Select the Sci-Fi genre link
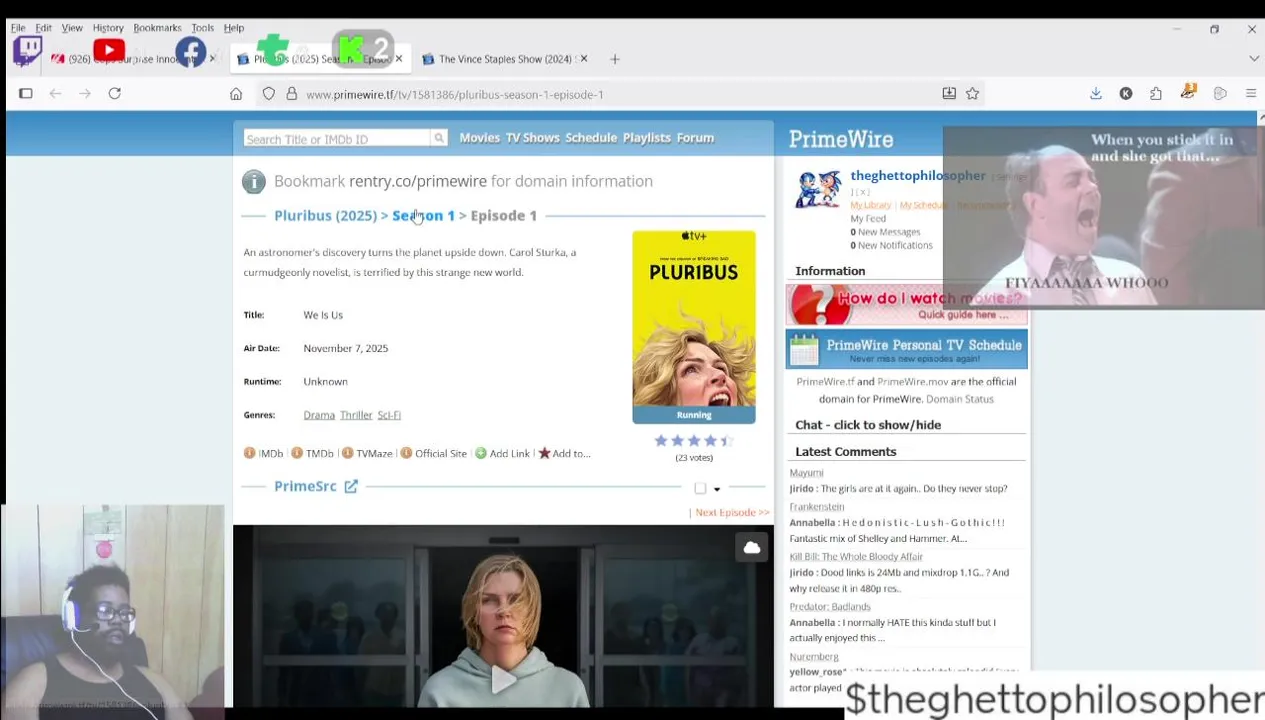The height and width of the screenshot is (720, 1265). coord(389,415)
